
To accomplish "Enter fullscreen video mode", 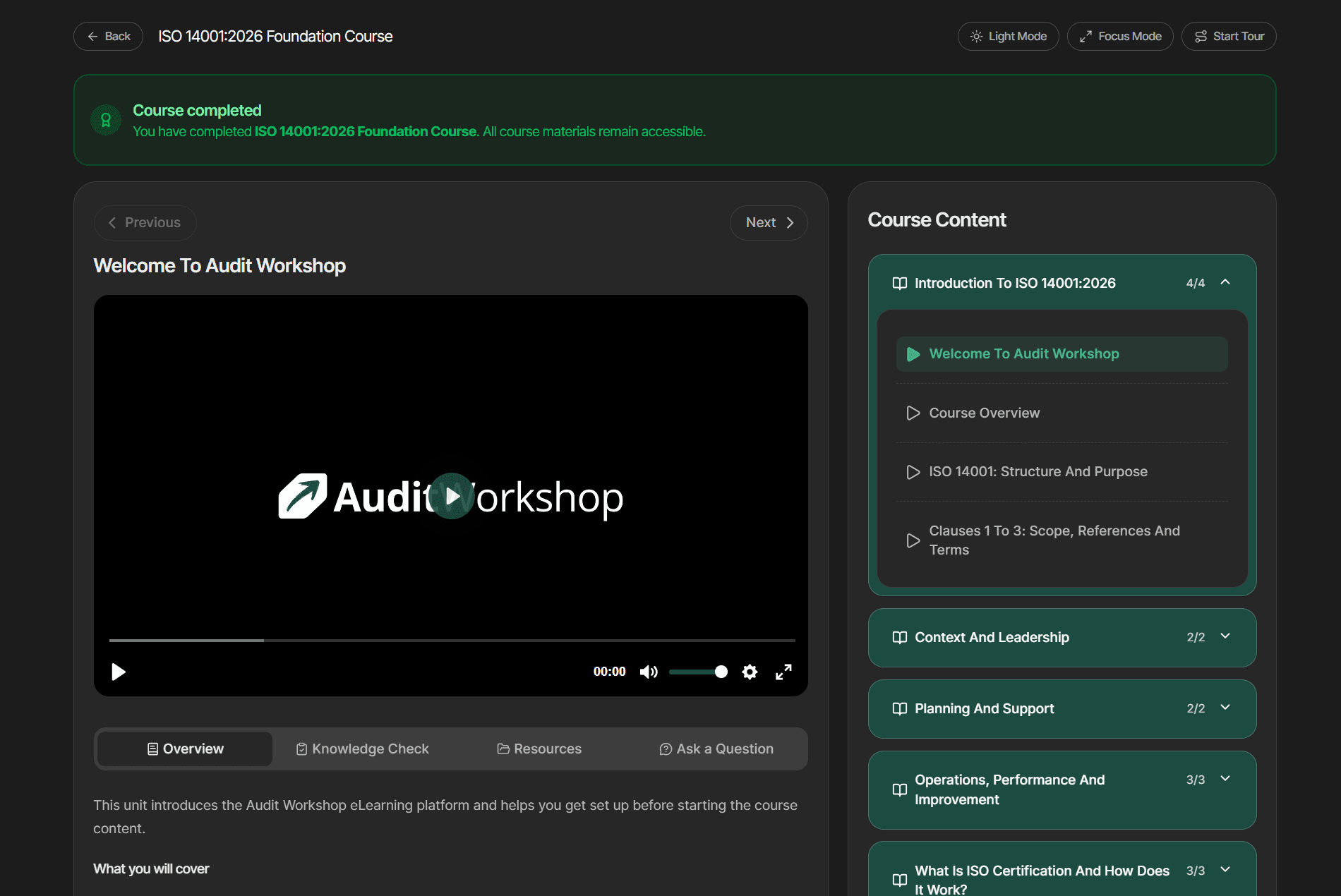I will 783,672.
